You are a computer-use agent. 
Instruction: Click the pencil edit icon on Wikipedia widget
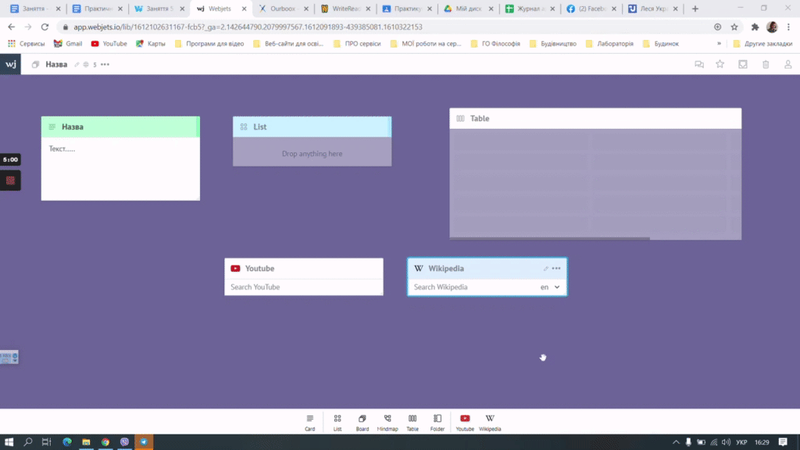(546, 268)
